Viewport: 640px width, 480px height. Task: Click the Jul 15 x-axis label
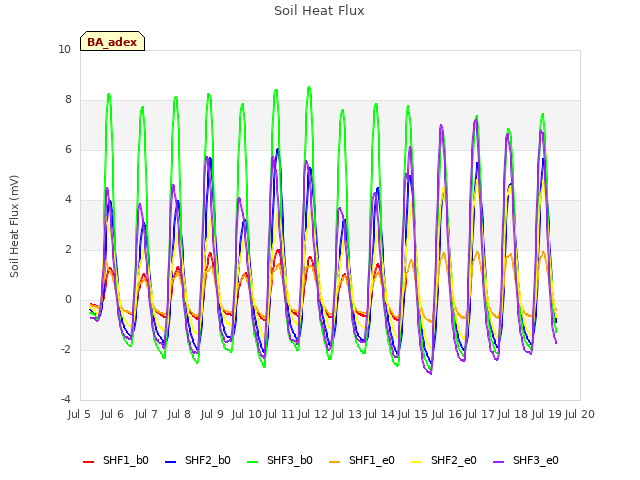coord(413,414)
